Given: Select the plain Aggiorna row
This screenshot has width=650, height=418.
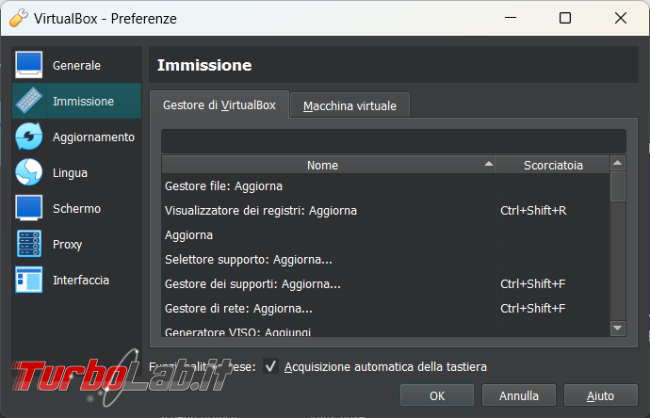Looking at the screenshot, I should click(x=386, y=235).
